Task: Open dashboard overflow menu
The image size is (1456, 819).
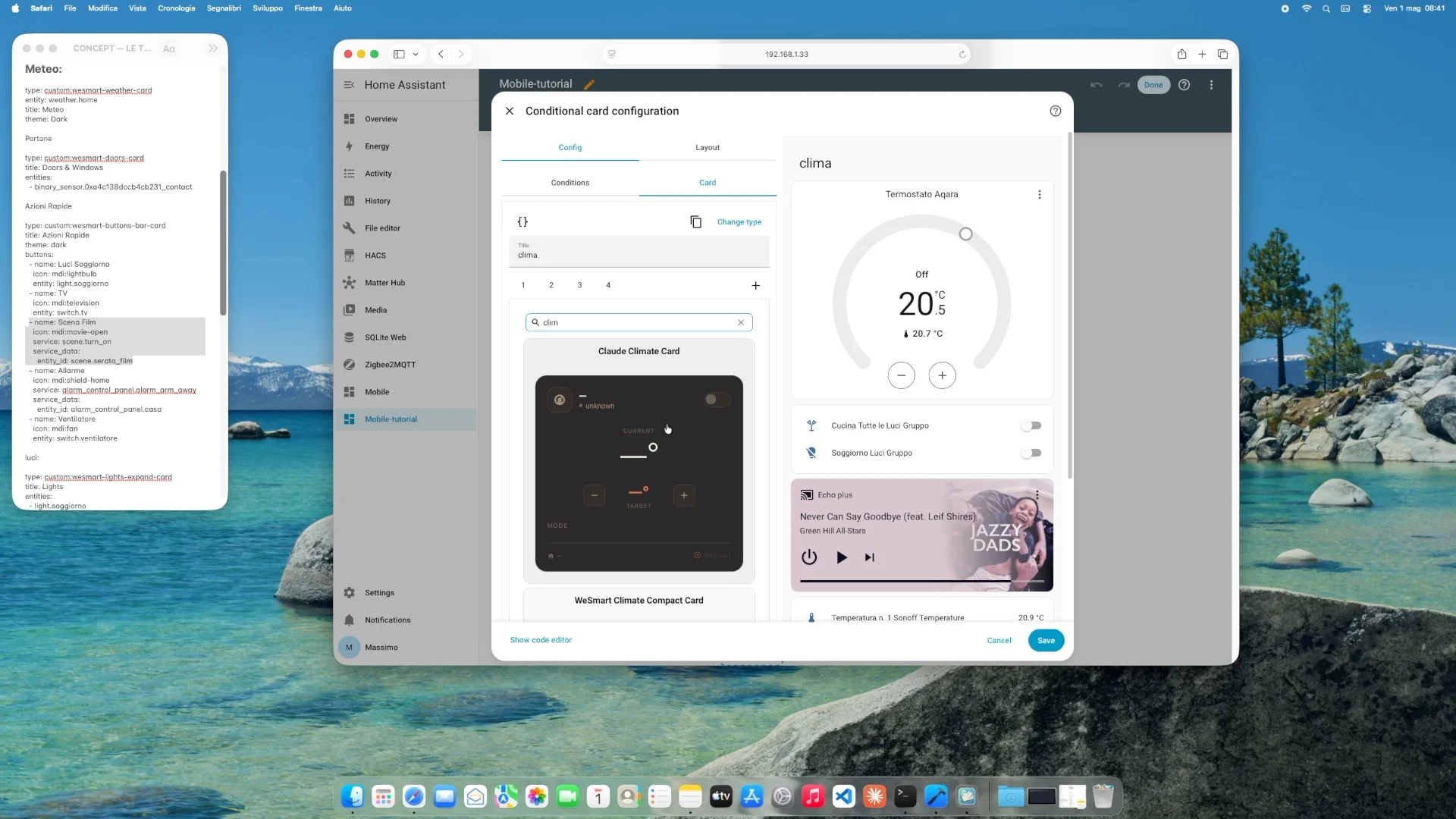Action: pos(1211,85)
